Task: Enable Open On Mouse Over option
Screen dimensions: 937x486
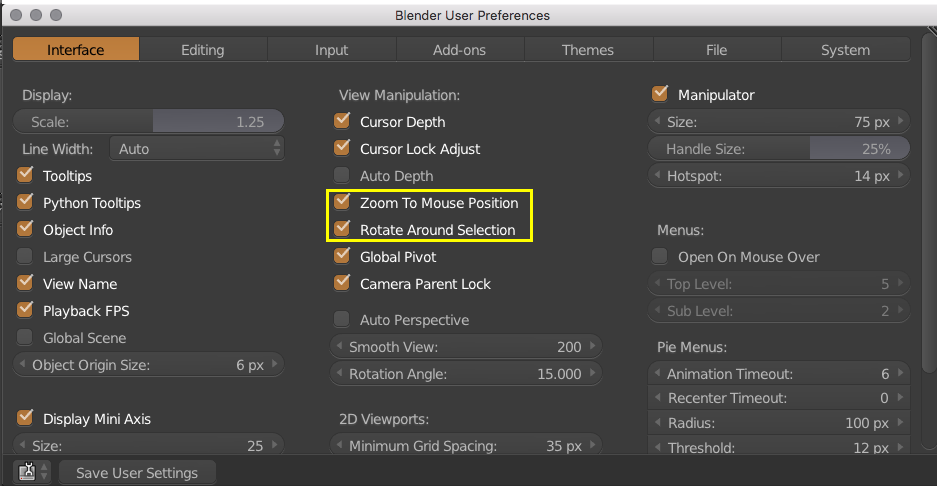Action: pyautogui.click(x=660, y=257)
